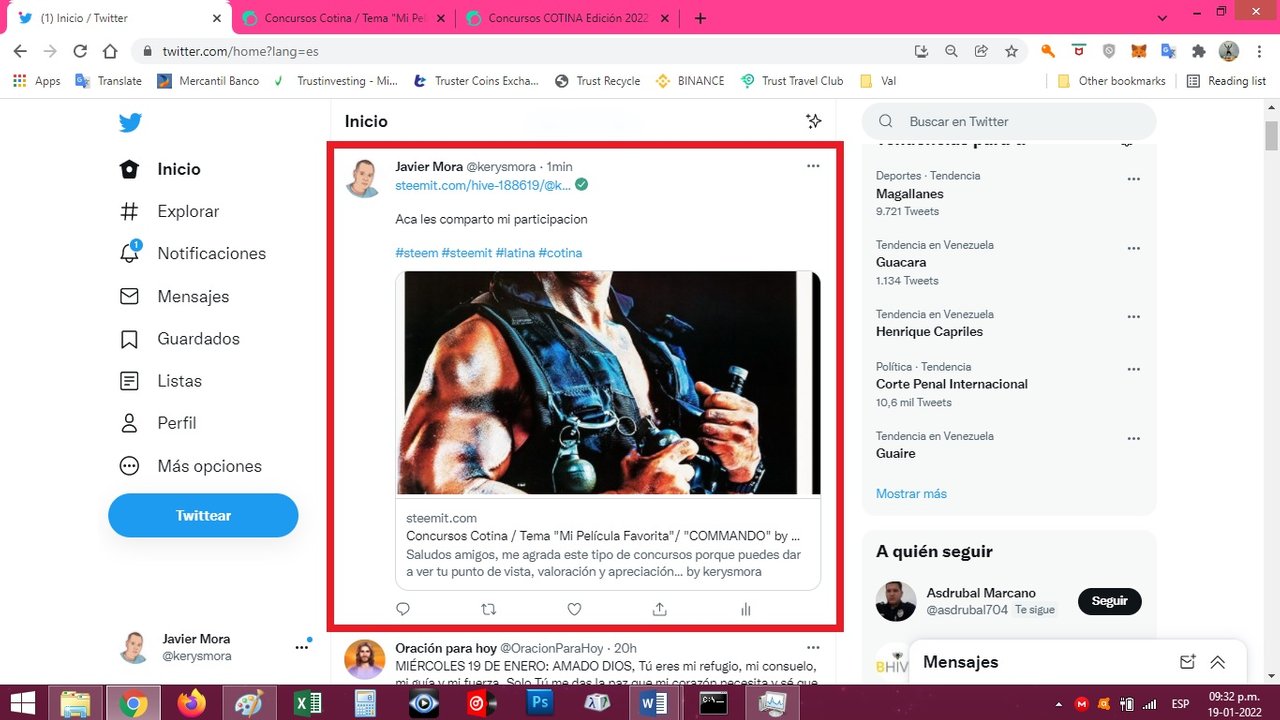This screenshot has height=720, width=1280.
Task: Click the Twitter bird logo
Action: pos(130,123)
